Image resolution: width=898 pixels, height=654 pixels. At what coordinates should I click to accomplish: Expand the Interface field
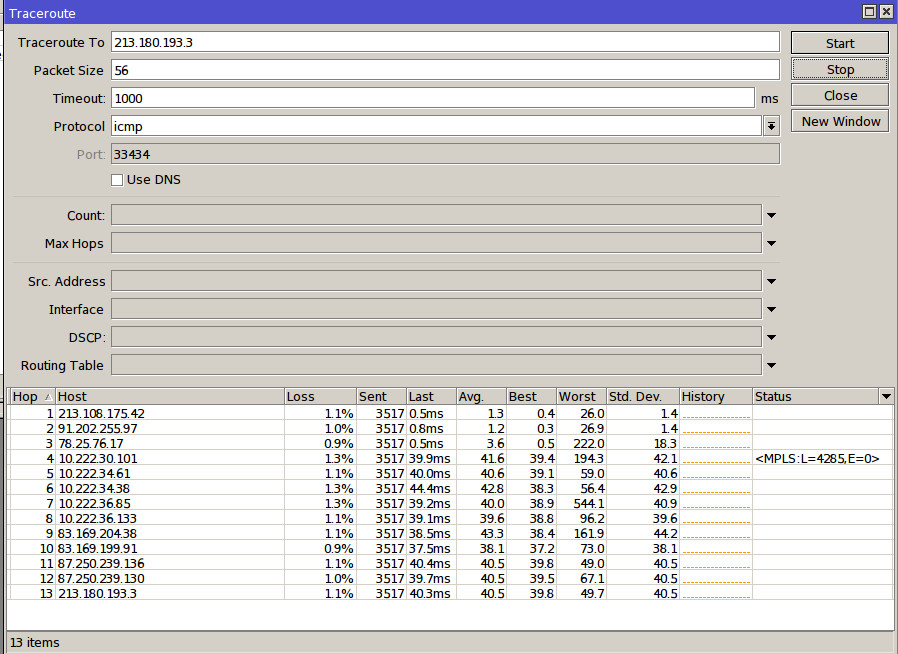coord(771,309)
